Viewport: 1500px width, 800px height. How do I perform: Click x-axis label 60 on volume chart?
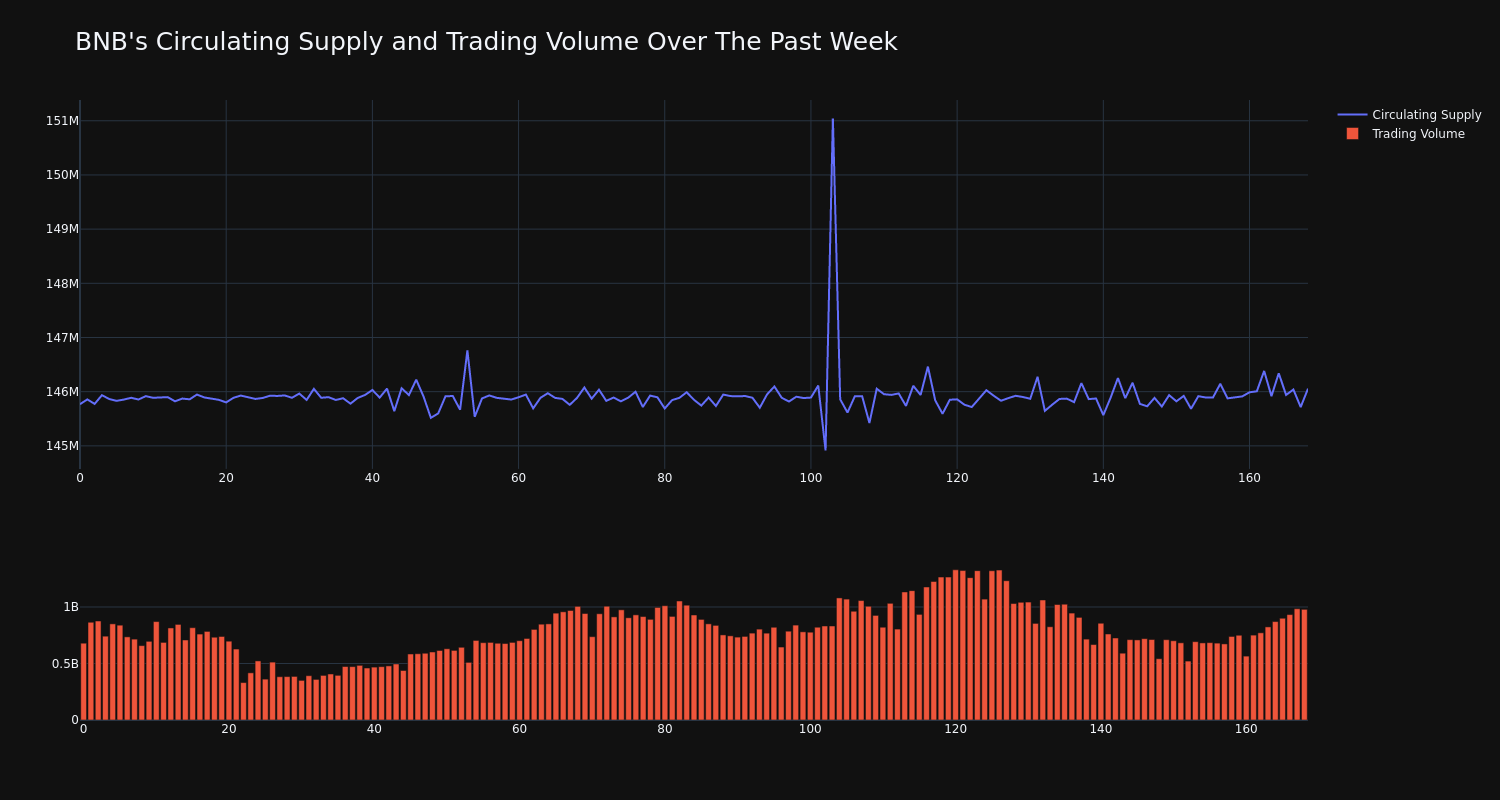(x=519, y=729)
